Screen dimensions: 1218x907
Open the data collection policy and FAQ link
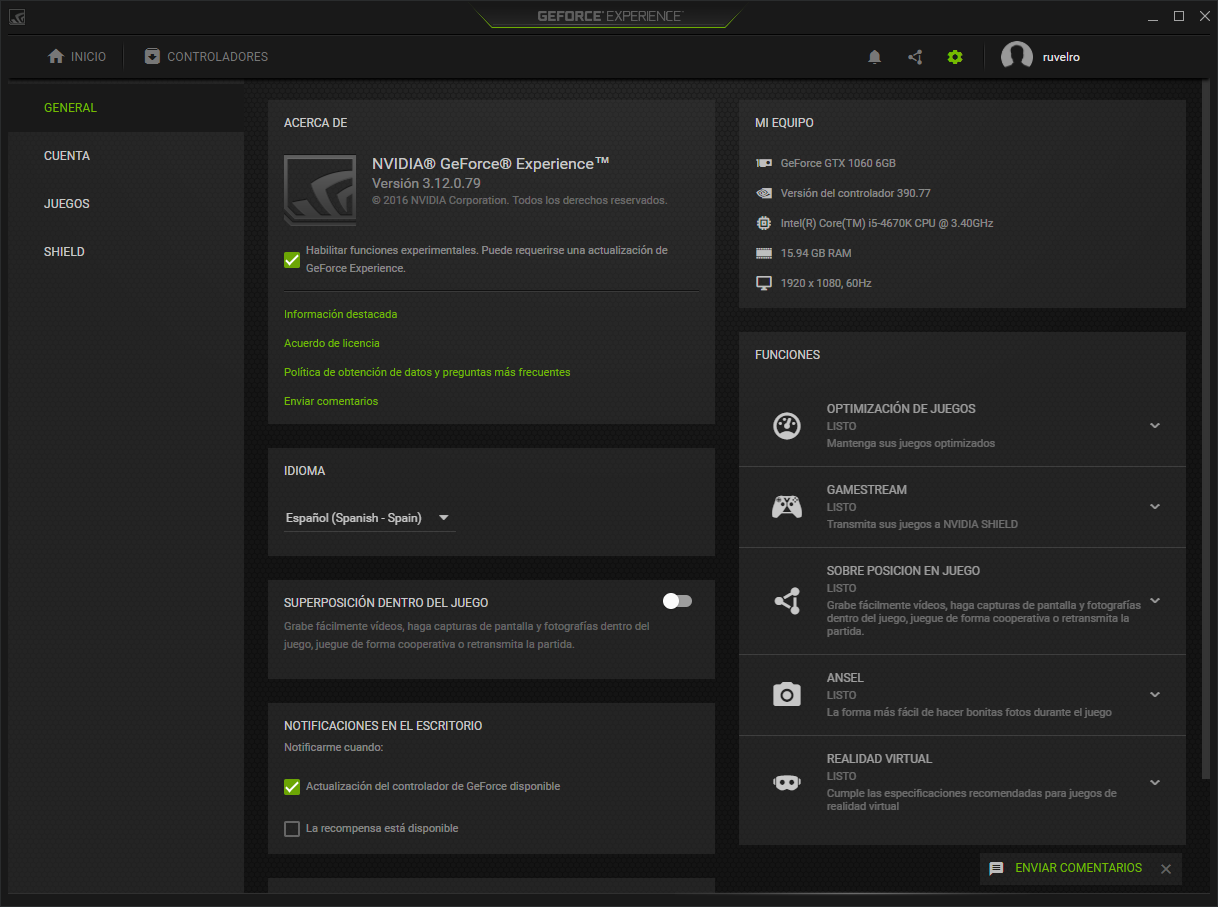(x=427, y=372)
